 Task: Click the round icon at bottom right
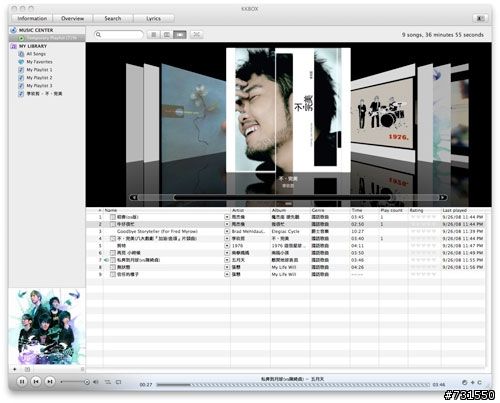pyautogui.click(x=465, y=382)
